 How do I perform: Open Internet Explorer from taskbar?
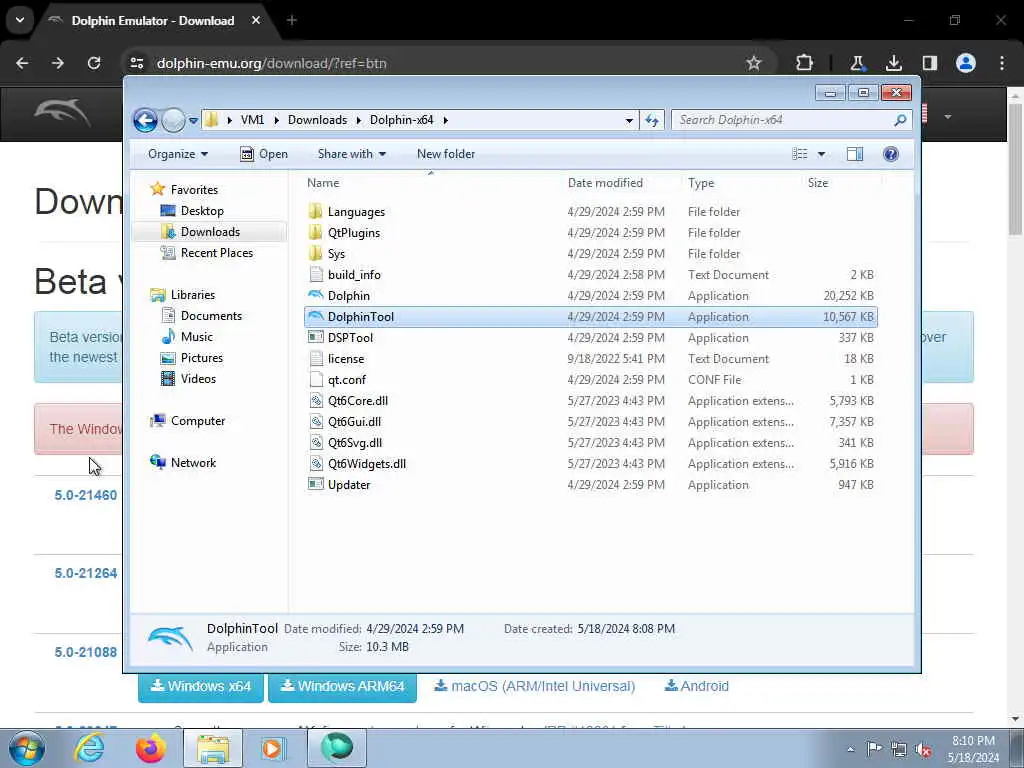pos(89,748)
